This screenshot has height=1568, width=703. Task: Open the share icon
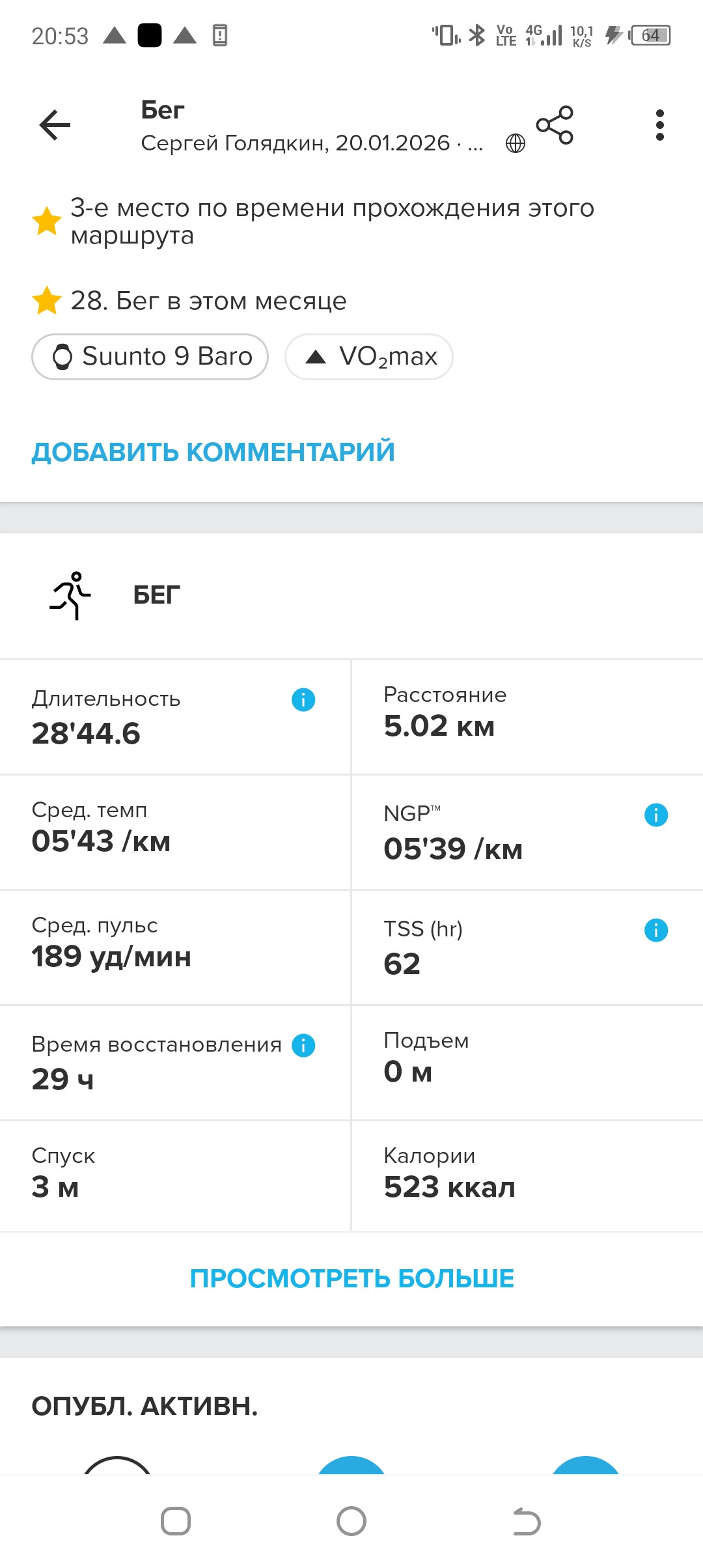click(x=555, y=125)
